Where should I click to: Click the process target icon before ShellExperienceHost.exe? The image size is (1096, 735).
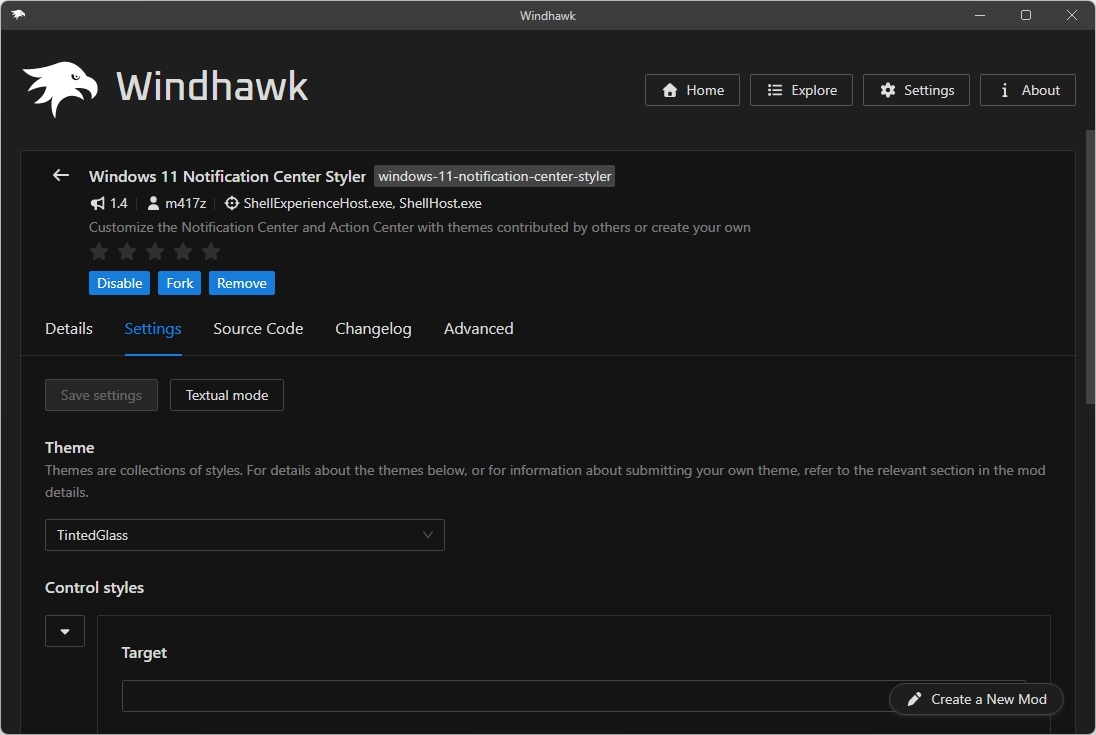click(x=231, y=203)
